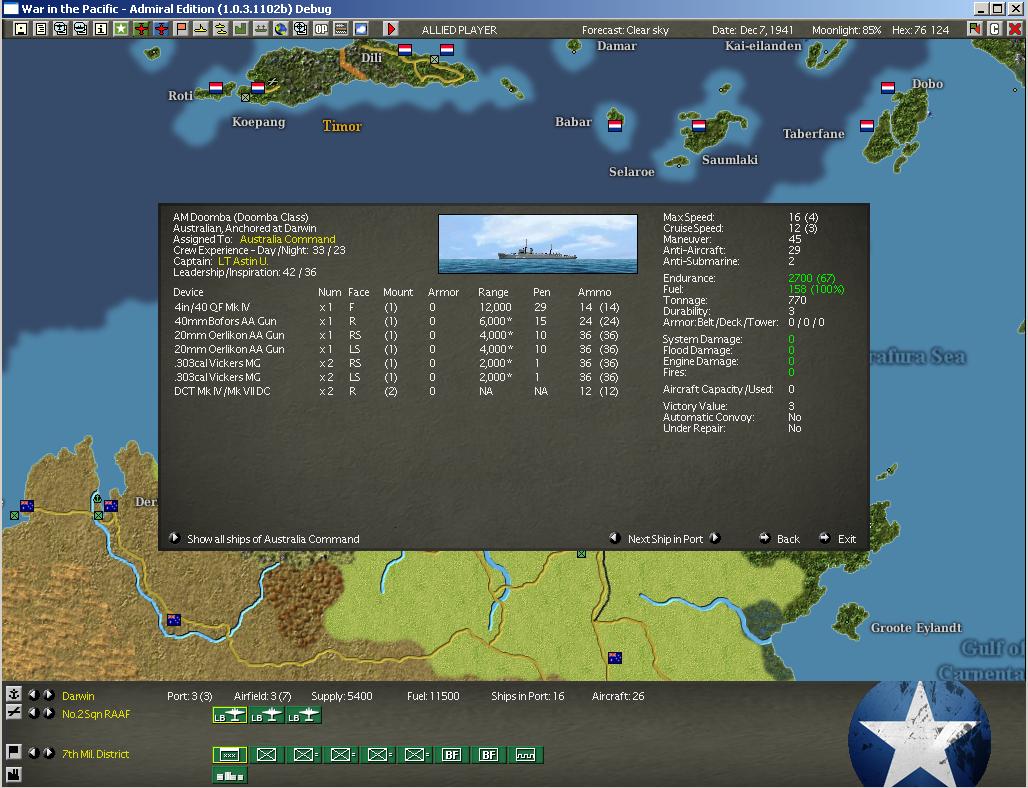Click the 'Supply: 5400' readout
Screen dimensions: 1028x788
click(342, 696)
